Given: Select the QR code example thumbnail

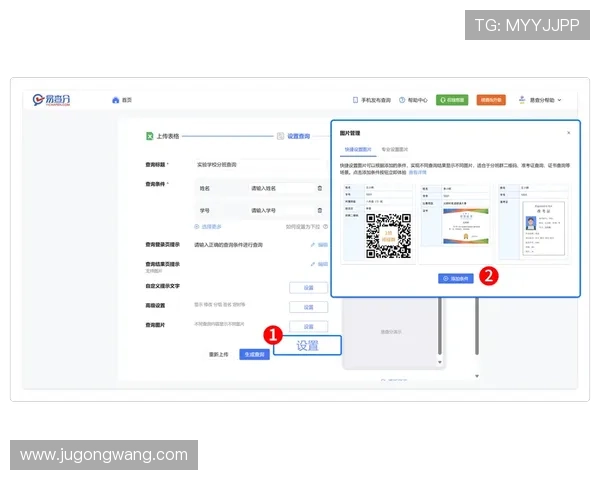Looking at the screenshot, I should 378,224.
